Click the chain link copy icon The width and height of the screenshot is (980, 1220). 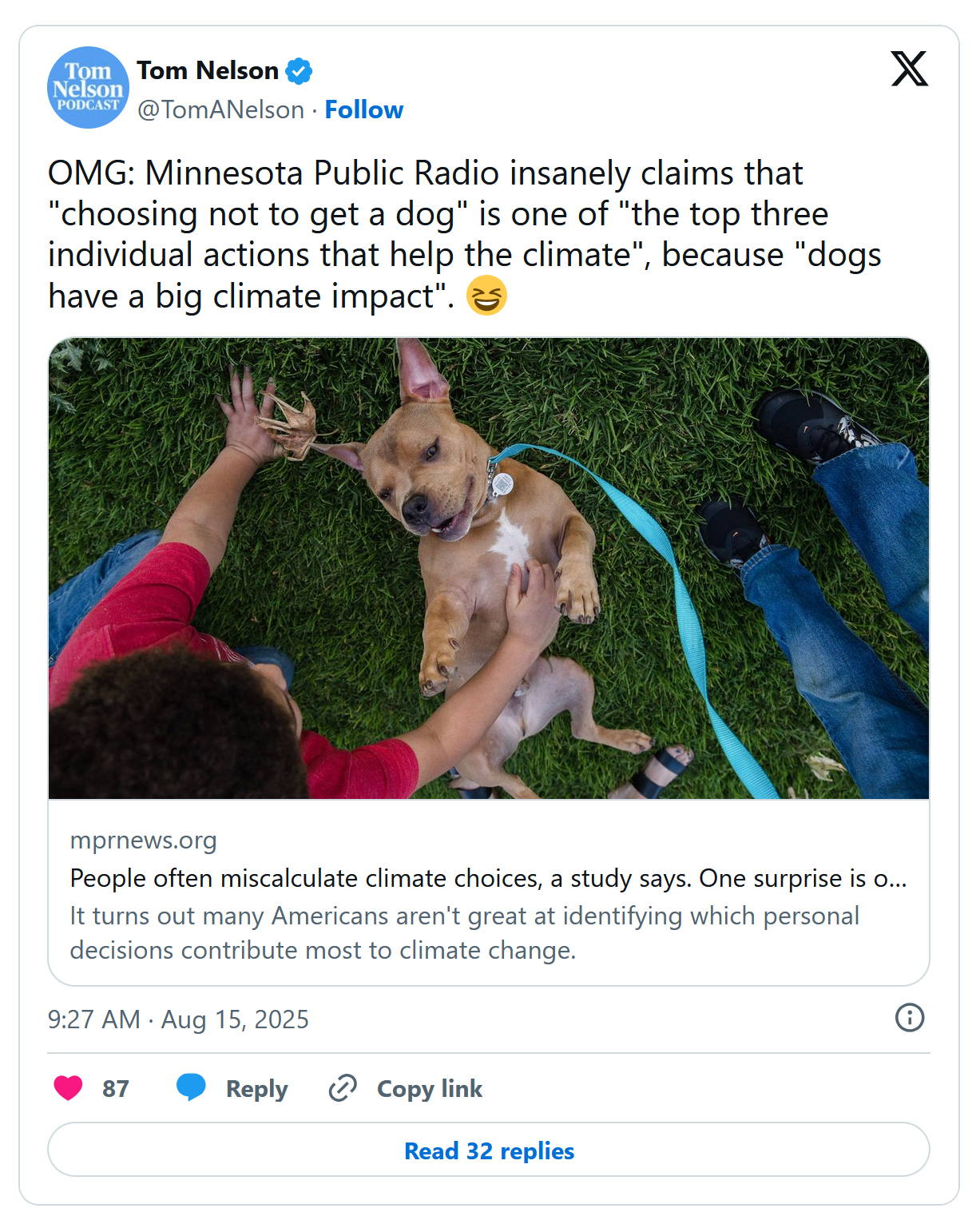click(x=343, y=1088)
